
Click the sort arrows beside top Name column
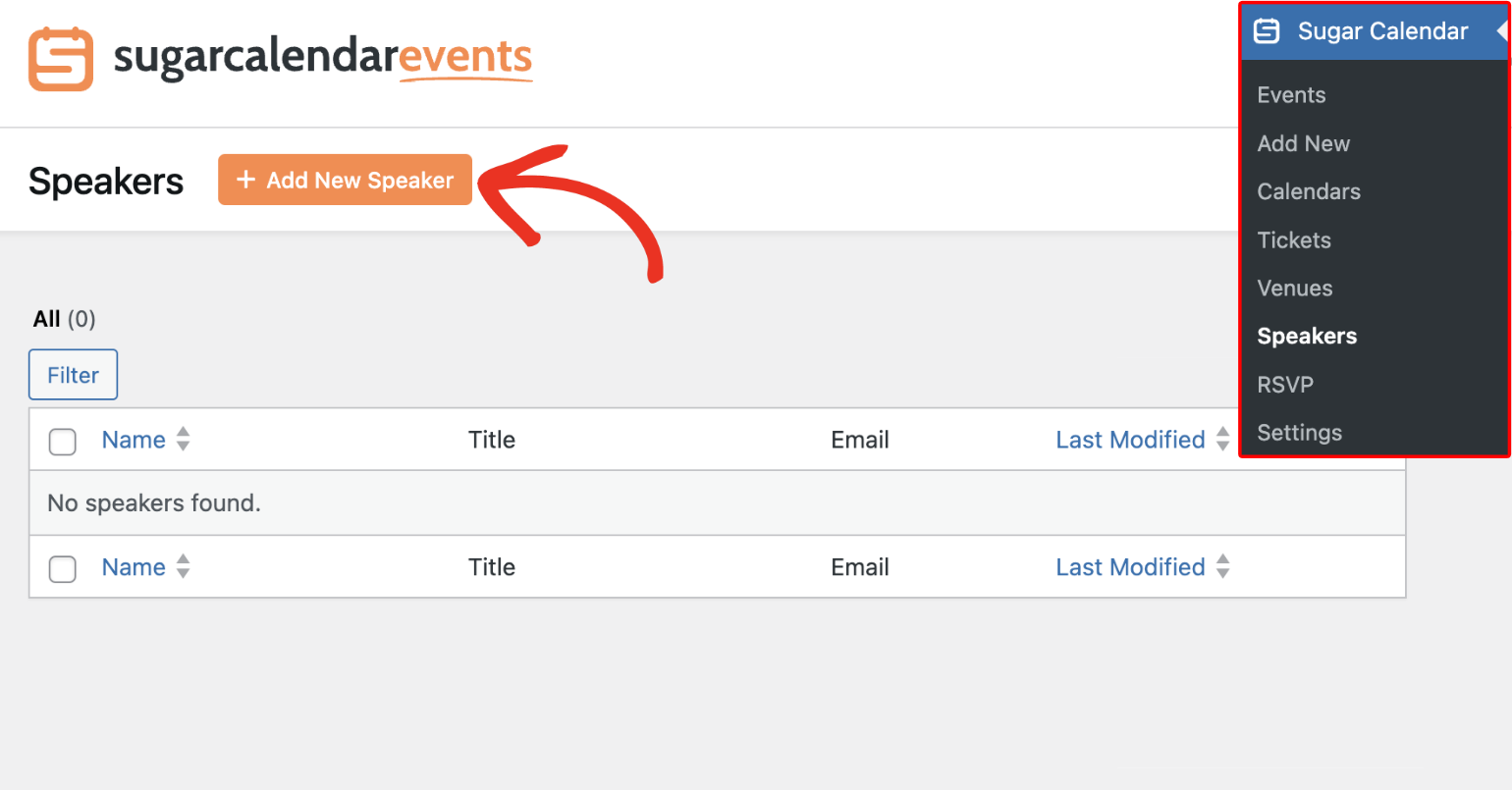point(183,439)
